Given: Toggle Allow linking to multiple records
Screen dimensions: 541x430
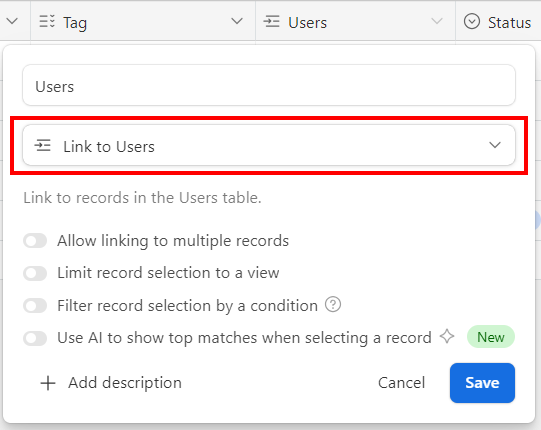Looking at the screenshot, I should pyautogui.click(x=35, y=241).
